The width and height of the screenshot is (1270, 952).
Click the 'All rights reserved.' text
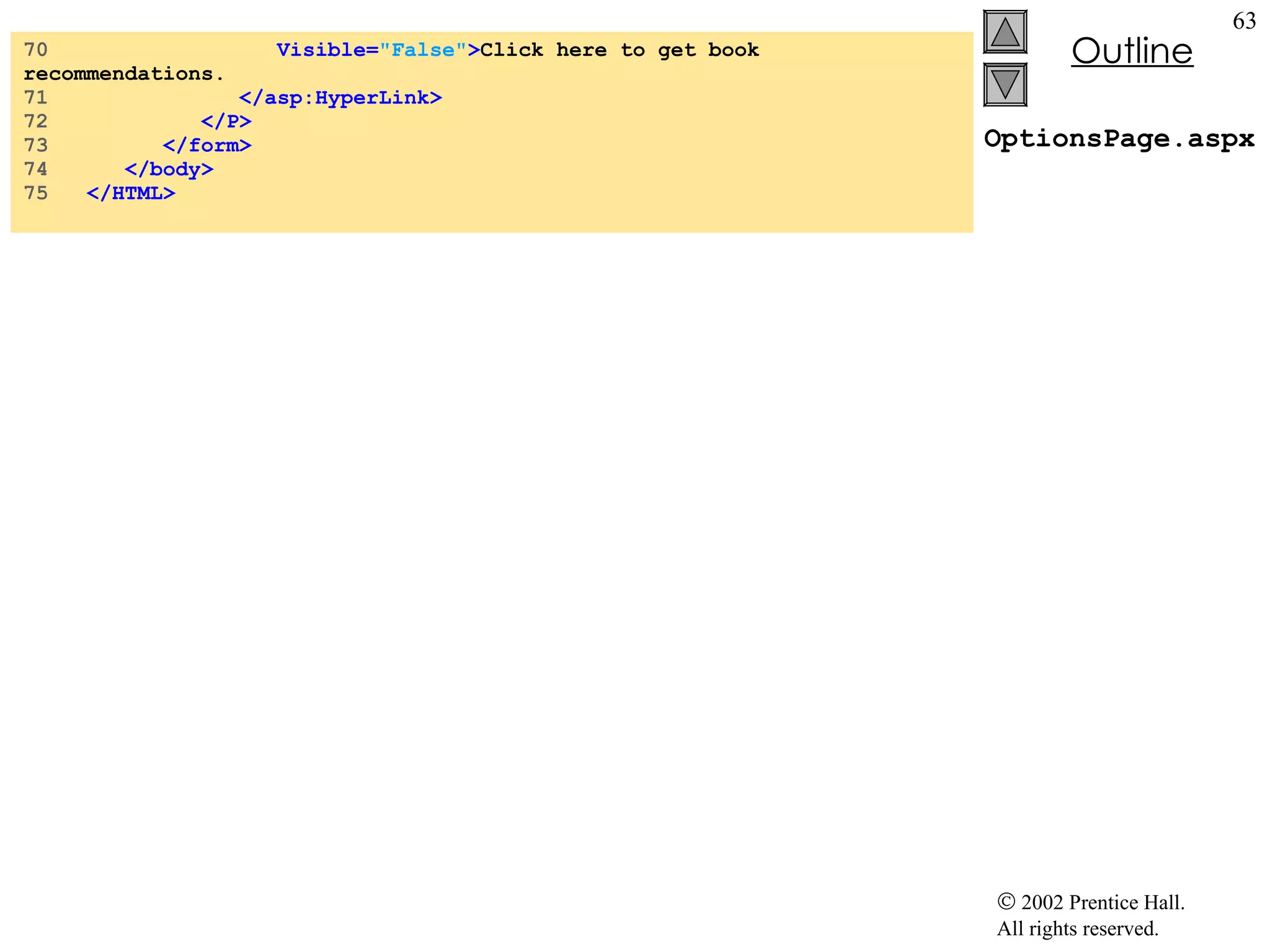click(1078, 929)
